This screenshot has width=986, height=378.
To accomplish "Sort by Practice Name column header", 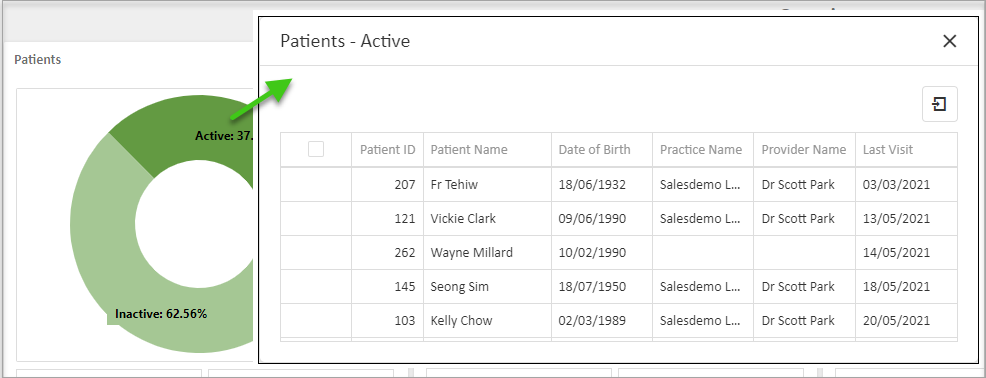I will coord(702,150).
